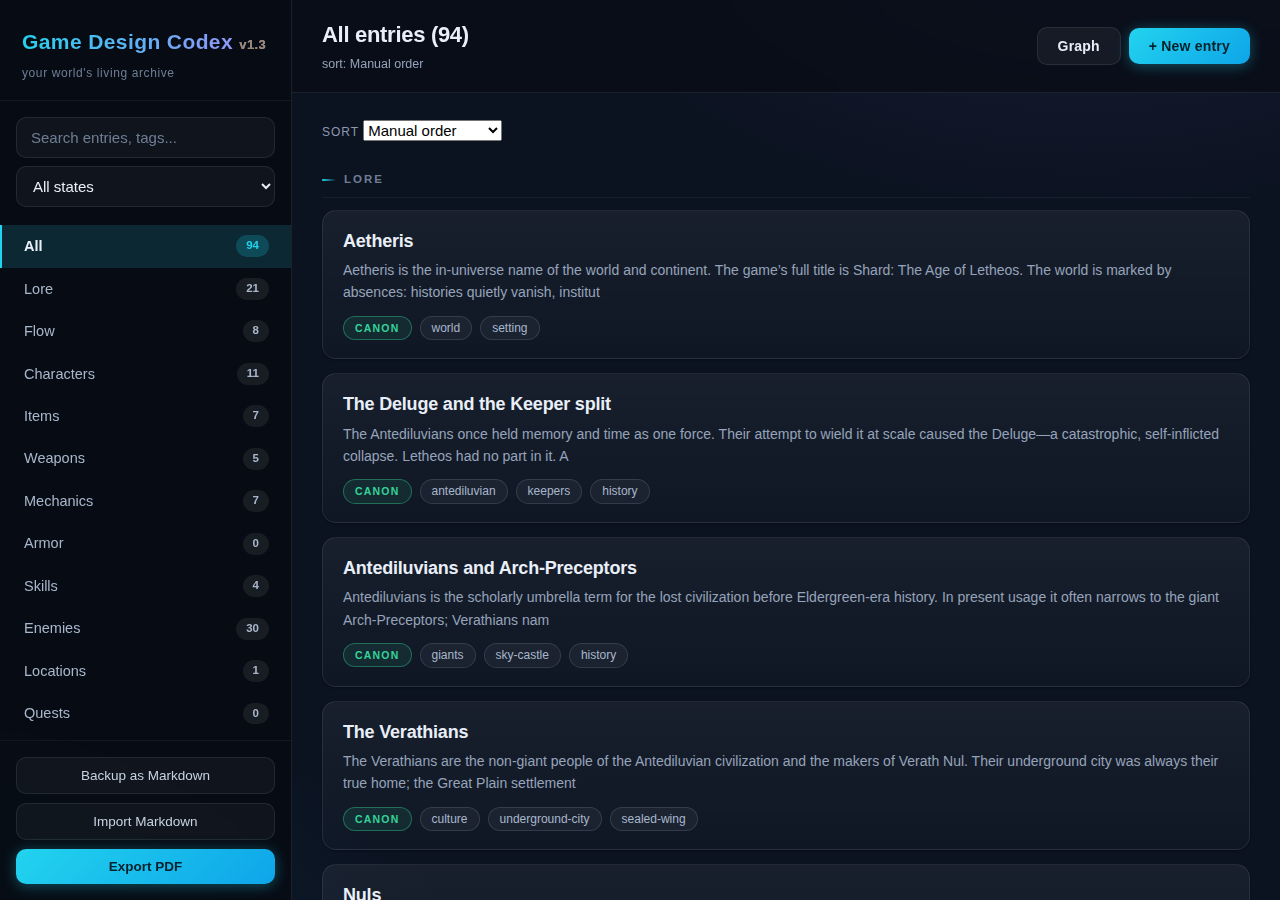1280x900 pixels.
Task: Export the codex as PDF
Action: click(145, 866)
